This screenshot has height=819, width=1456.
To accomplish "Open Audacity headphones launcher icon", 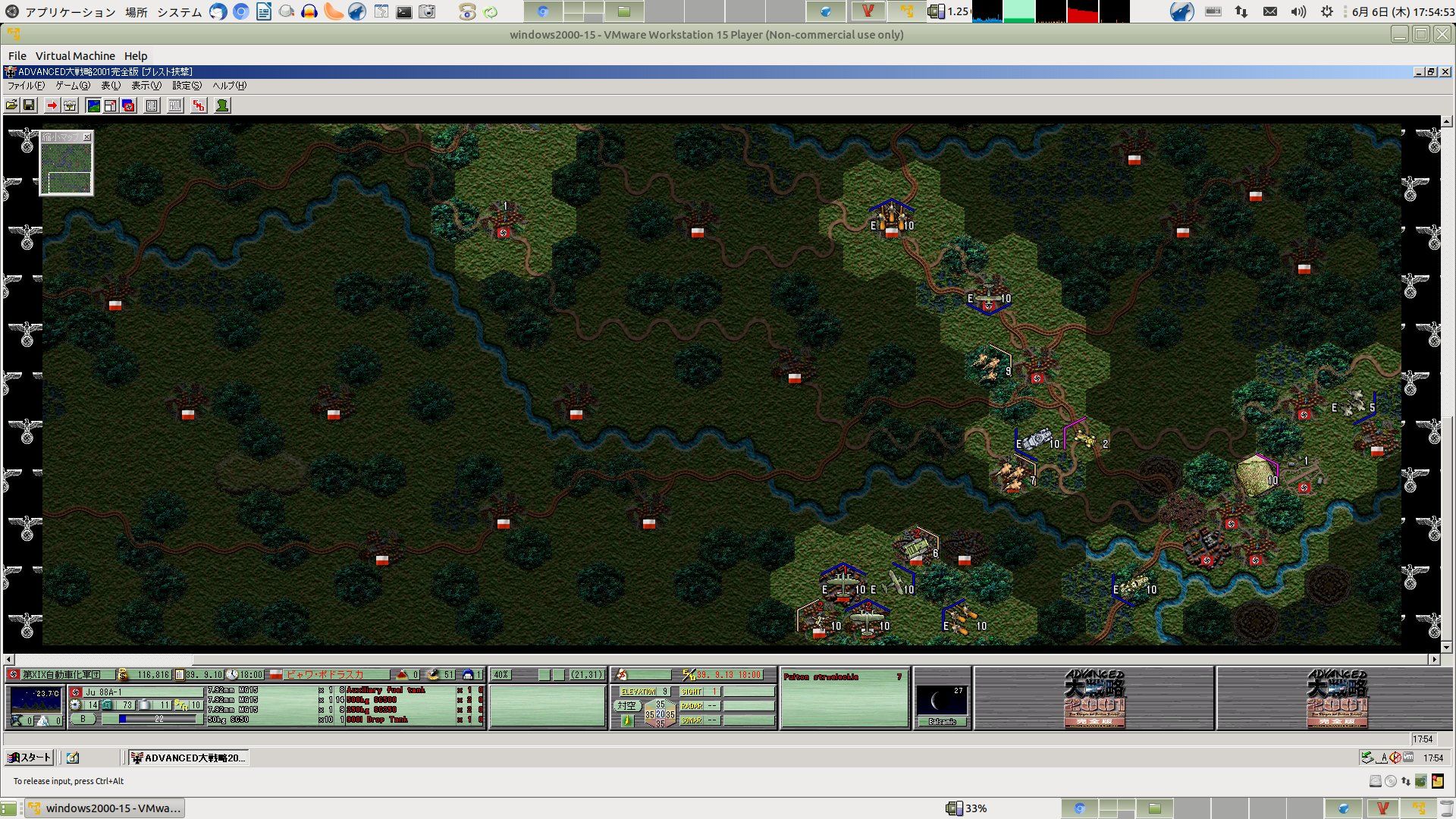I will point(309,11).
